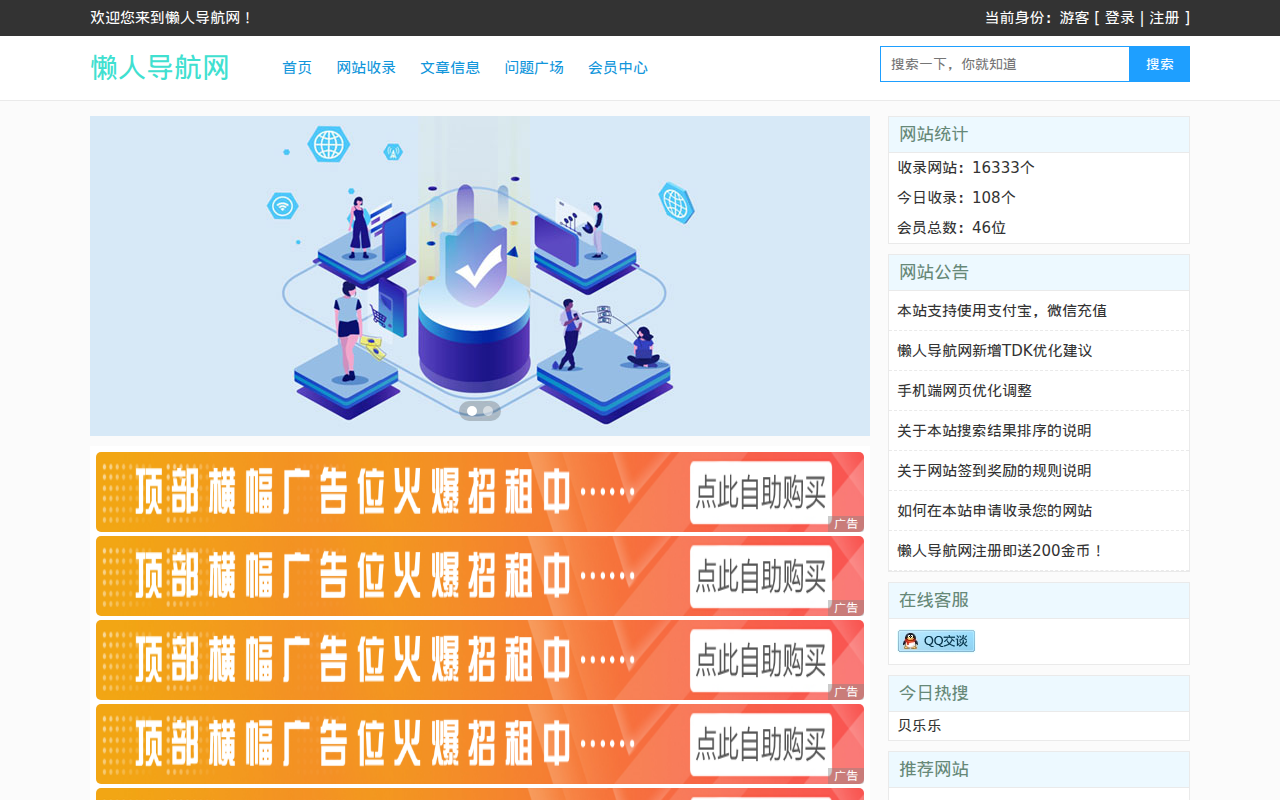This screenshot has width=1280, height=800.
Task: Click the search input field
Action: click(1004, 63)
